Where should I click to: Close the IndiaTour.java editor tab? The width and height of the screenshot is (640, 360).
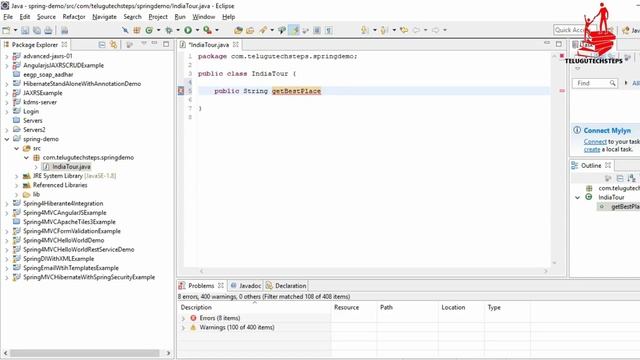point(236,44)
